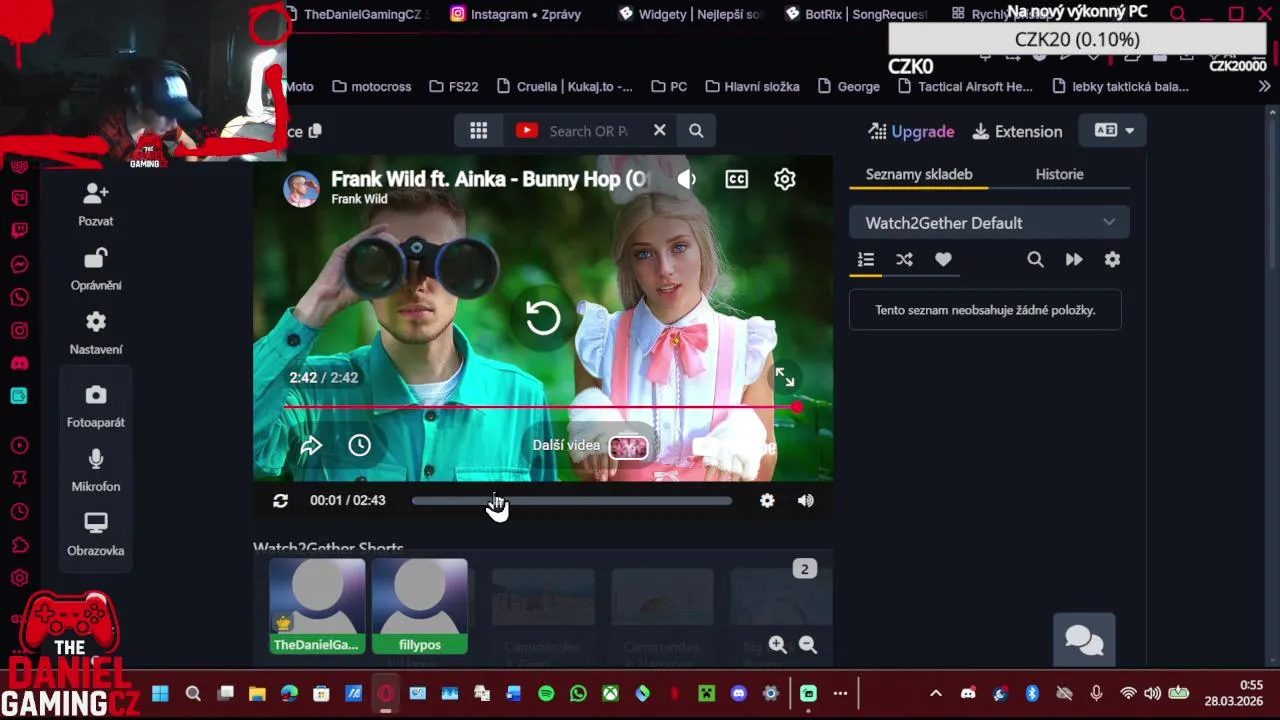The width and height of the screenshot is (1280, 720).
Task: Click the Frank Wild channel avatar
Action: [x=301, y=188]
